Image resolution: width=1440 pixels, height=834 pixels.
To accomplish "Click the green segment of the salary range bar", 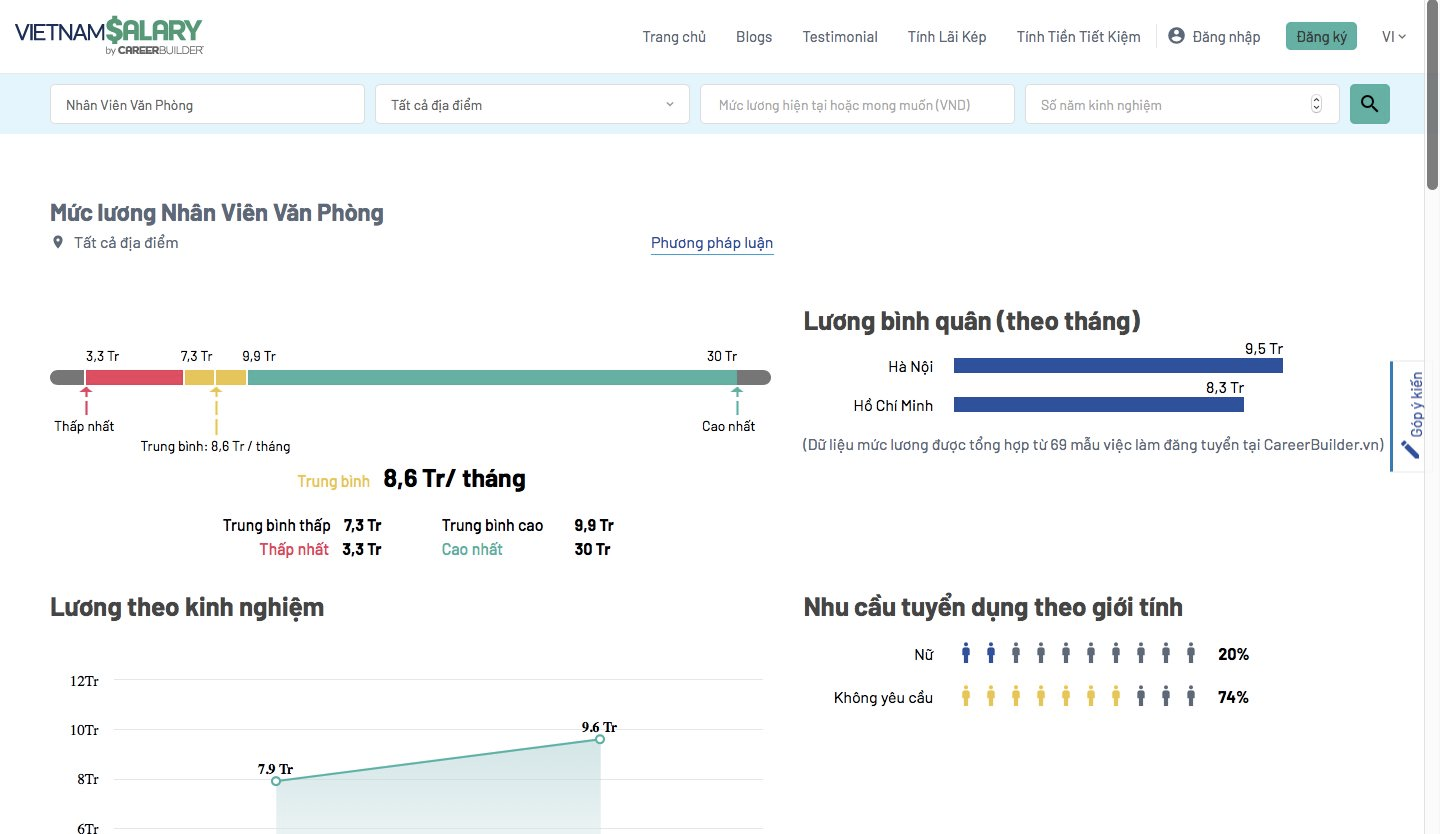I will point(492,377).
